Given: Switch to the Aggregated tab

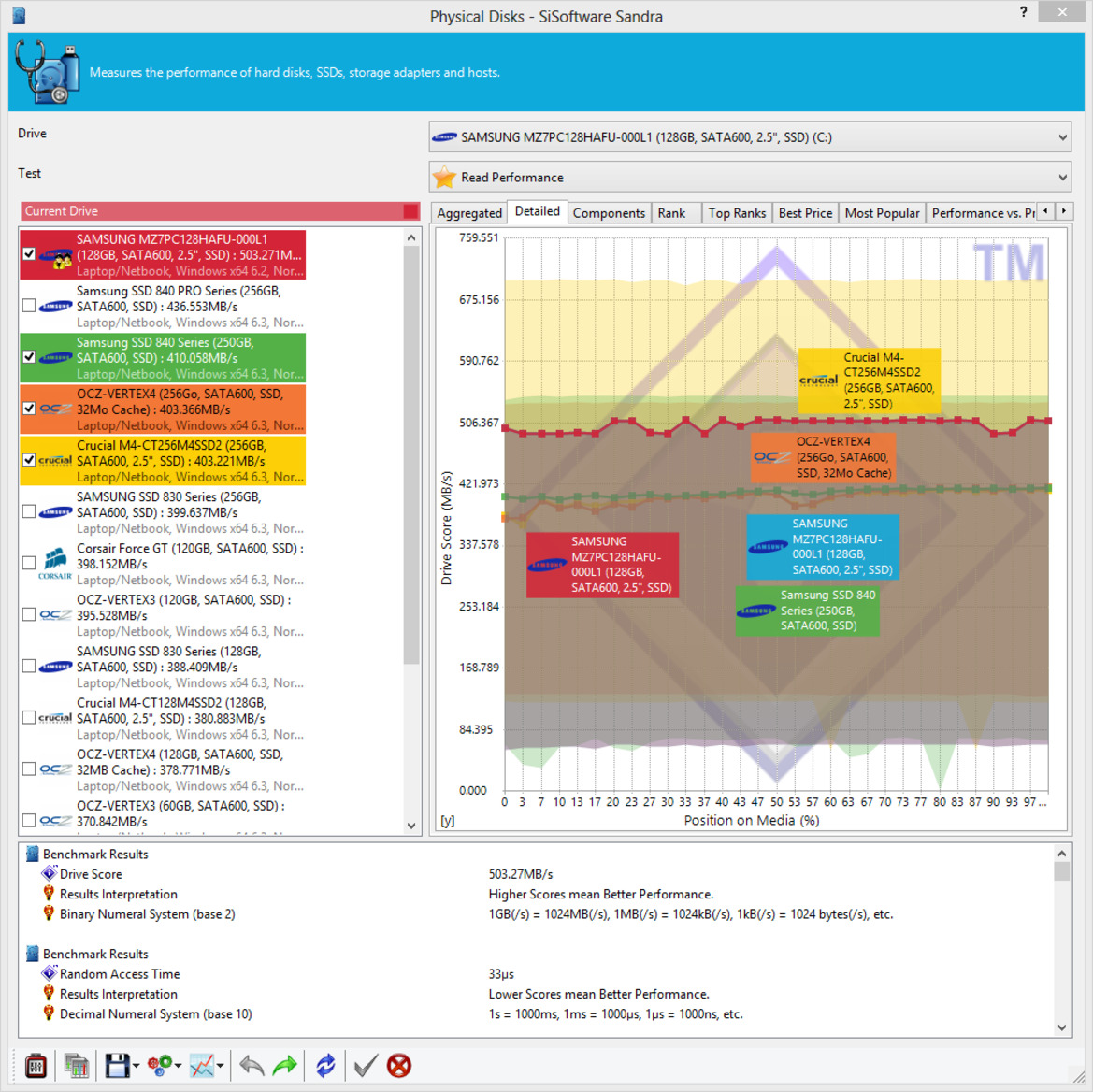Looking at the screenshot, I should click(x=469, y=212).
